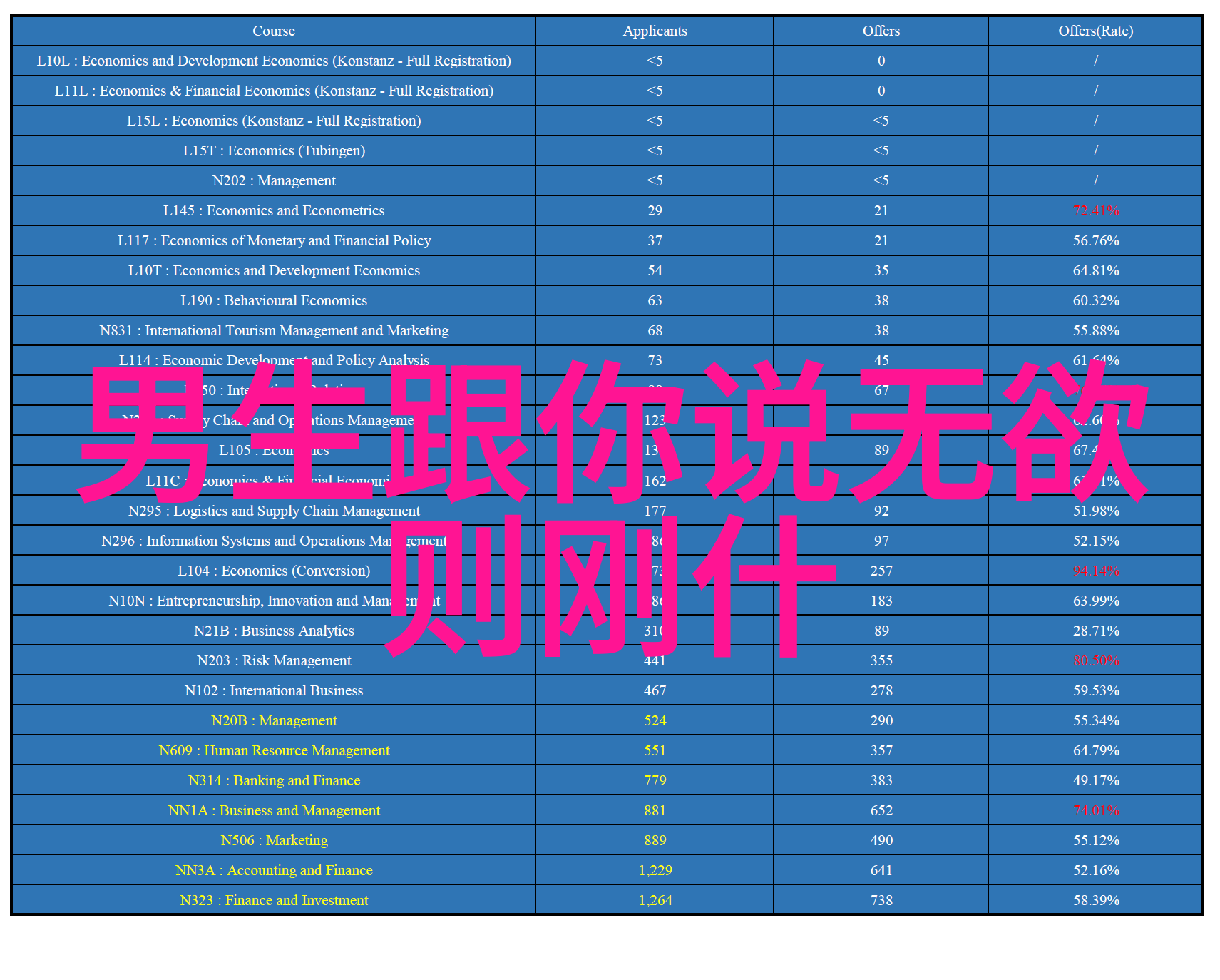Click the 64.81% rate cell
This screenshot has height=980, width=1220.
tap(1095, 270)
